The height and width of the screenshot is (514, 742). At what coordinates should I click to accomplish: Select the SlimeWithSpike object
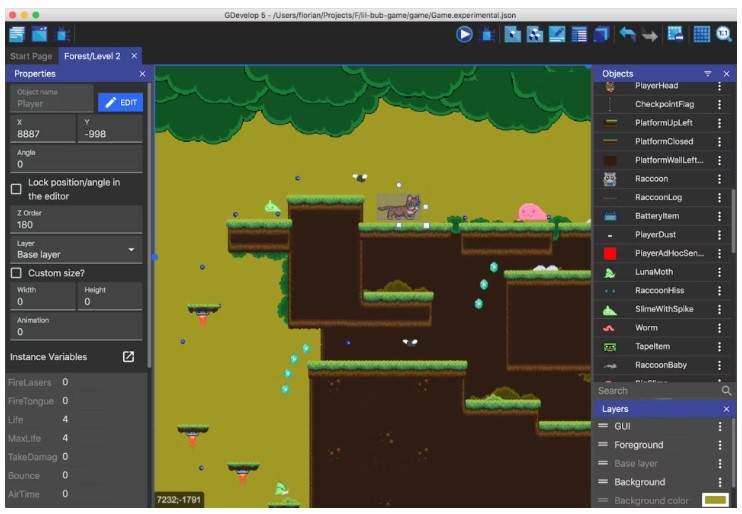pos(662,309)
